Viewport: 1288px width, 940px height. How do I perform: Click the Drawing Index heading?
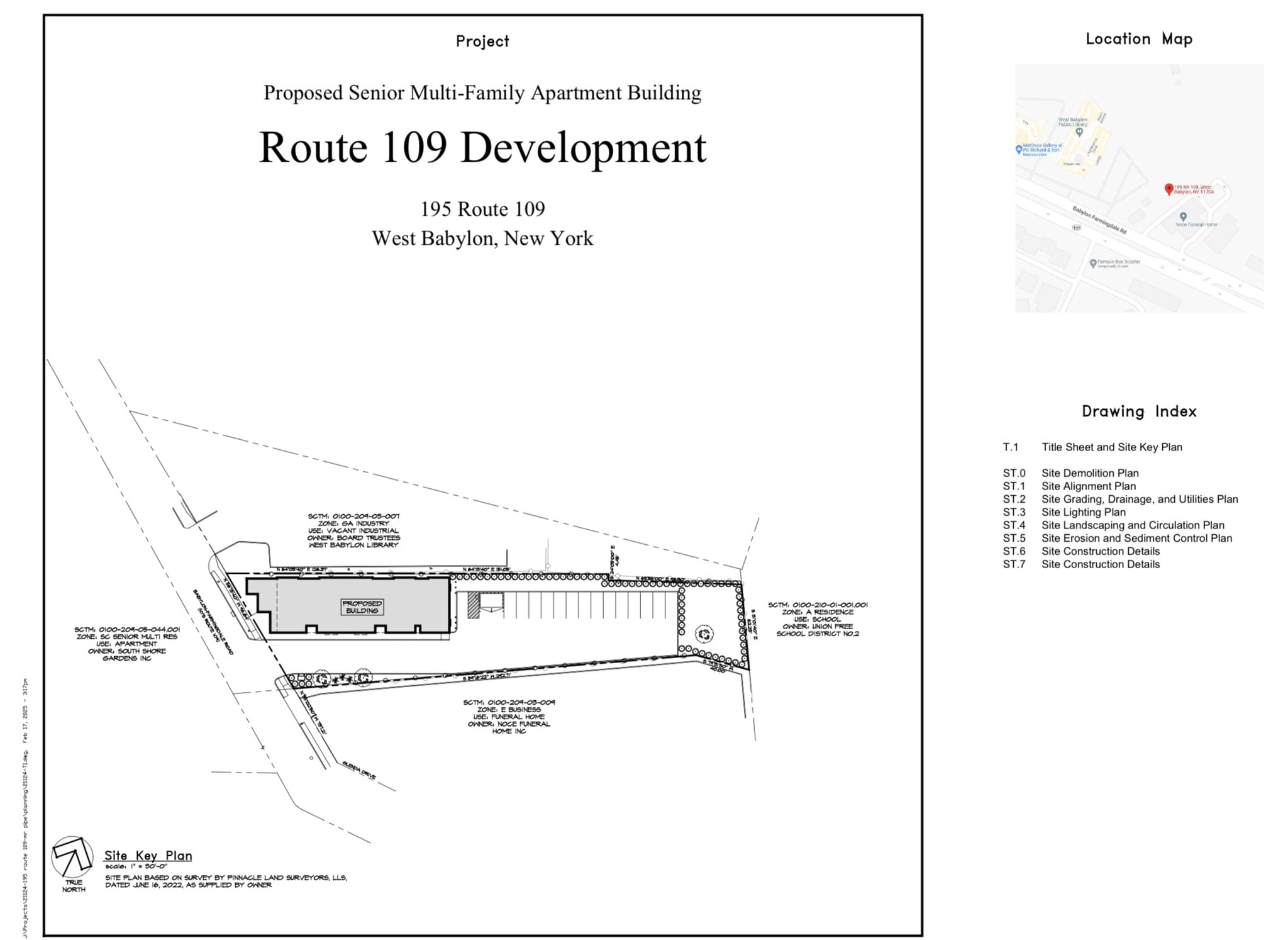(x=1140, y=411)
